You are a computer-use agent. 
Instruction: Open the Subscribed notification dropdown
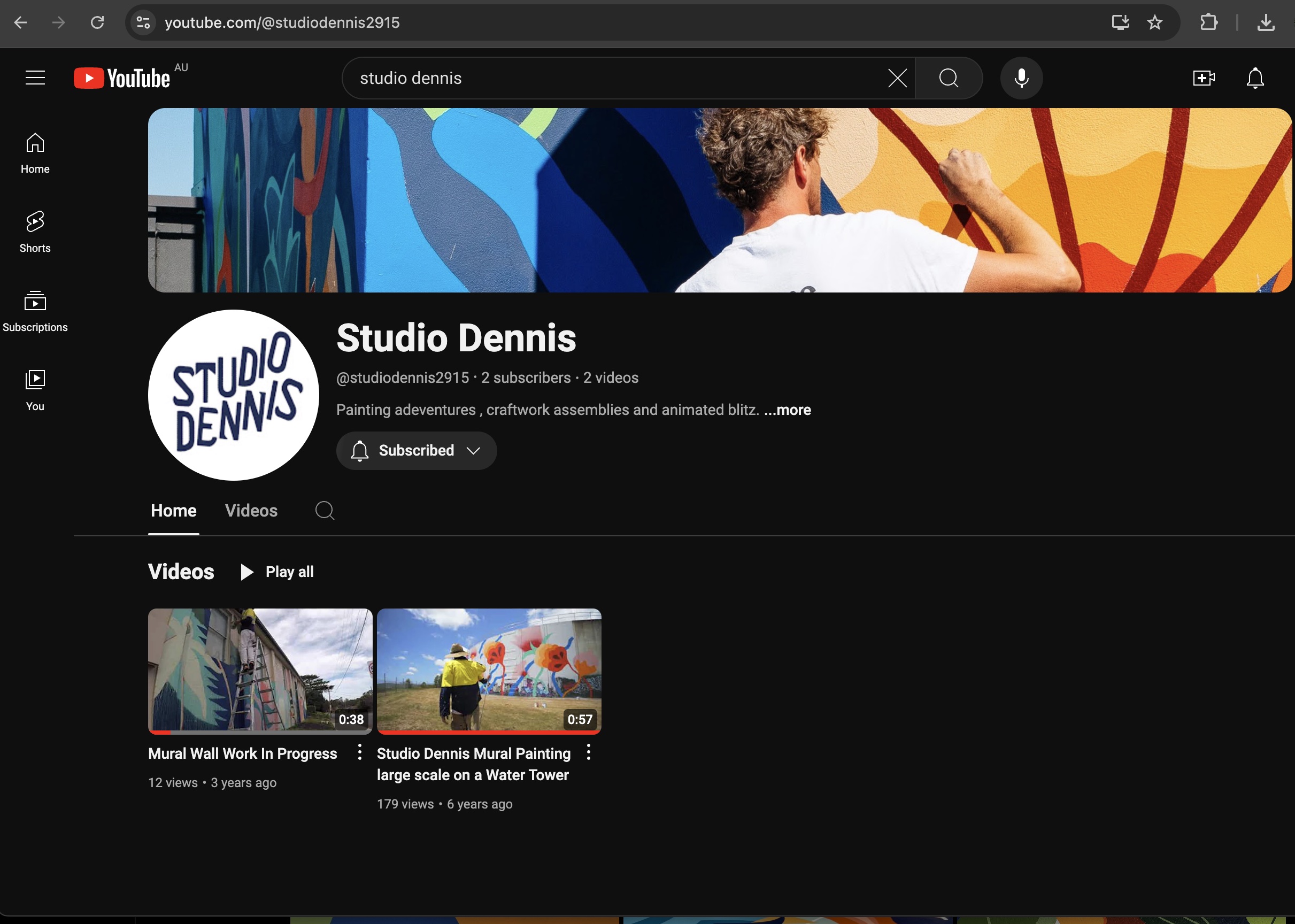(x=417, y=451)
